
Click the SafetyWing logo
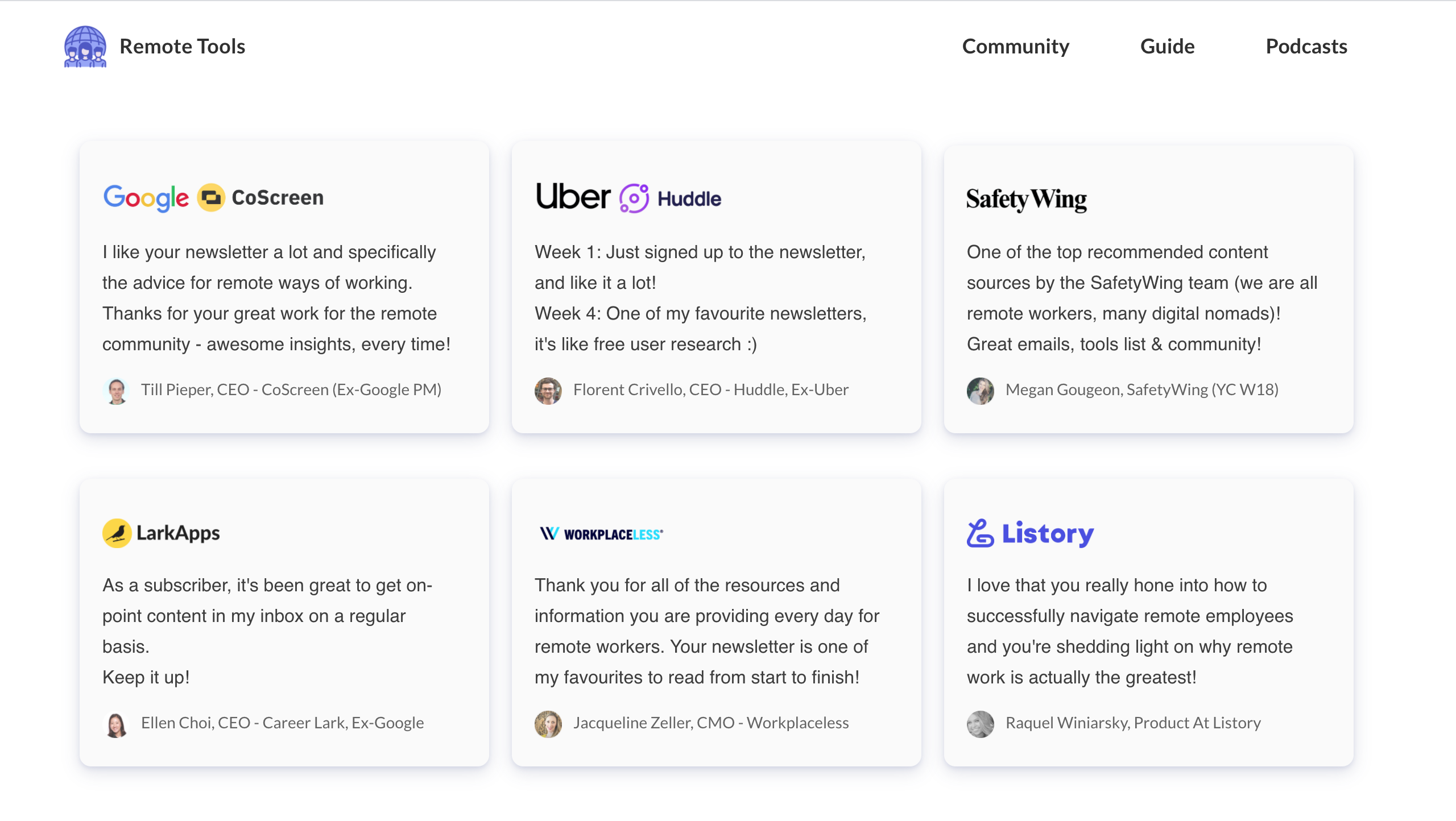point(1027,199)
